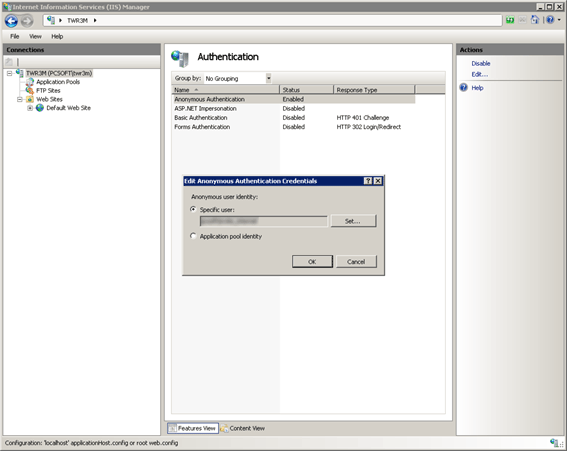
Task: Select Application Pools in tree
Action: [58, 82]
